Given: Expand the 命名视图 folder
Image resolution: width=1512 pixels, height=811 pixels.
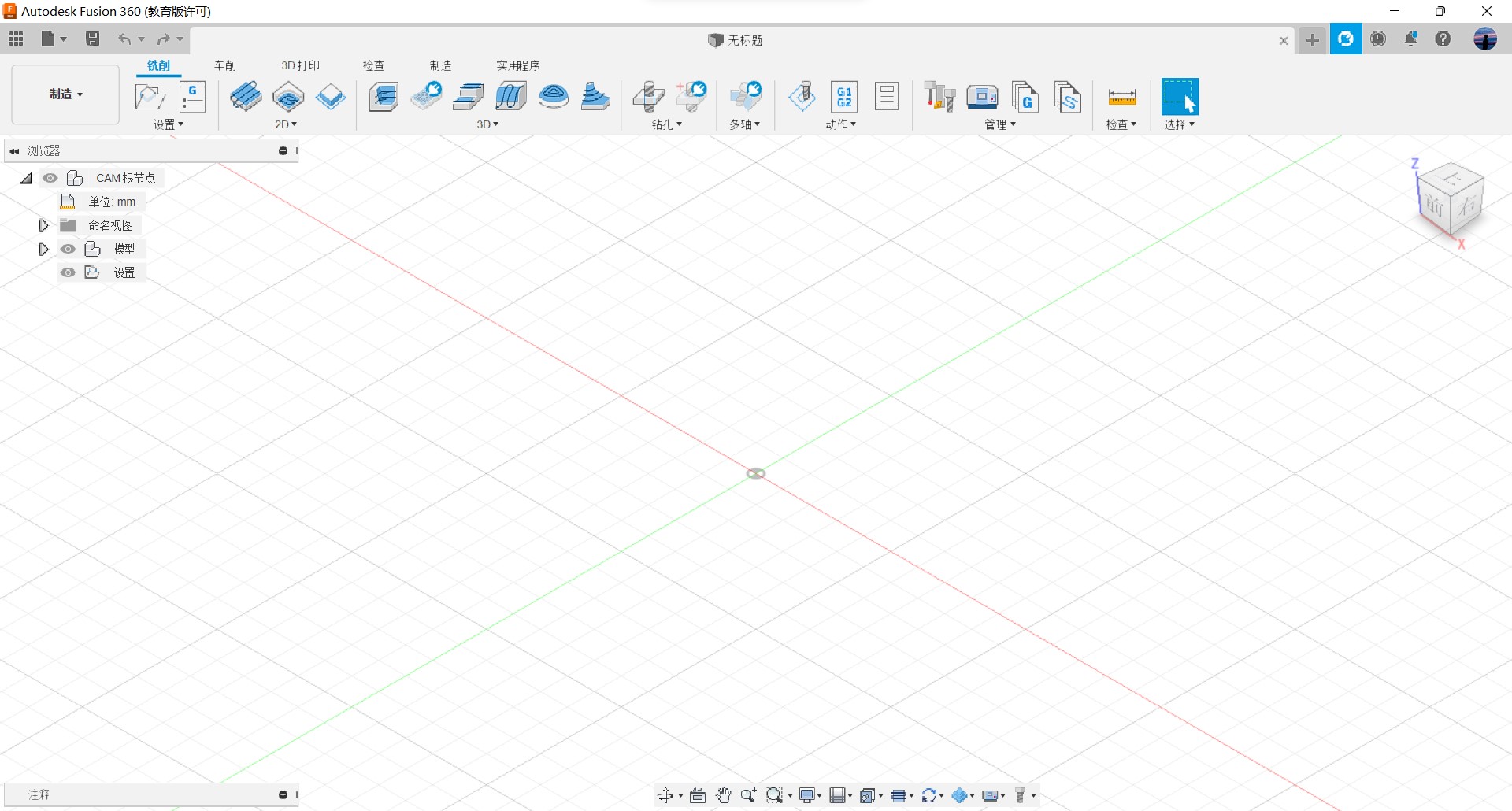Looking at the screenshot, I should coord(43,225).
